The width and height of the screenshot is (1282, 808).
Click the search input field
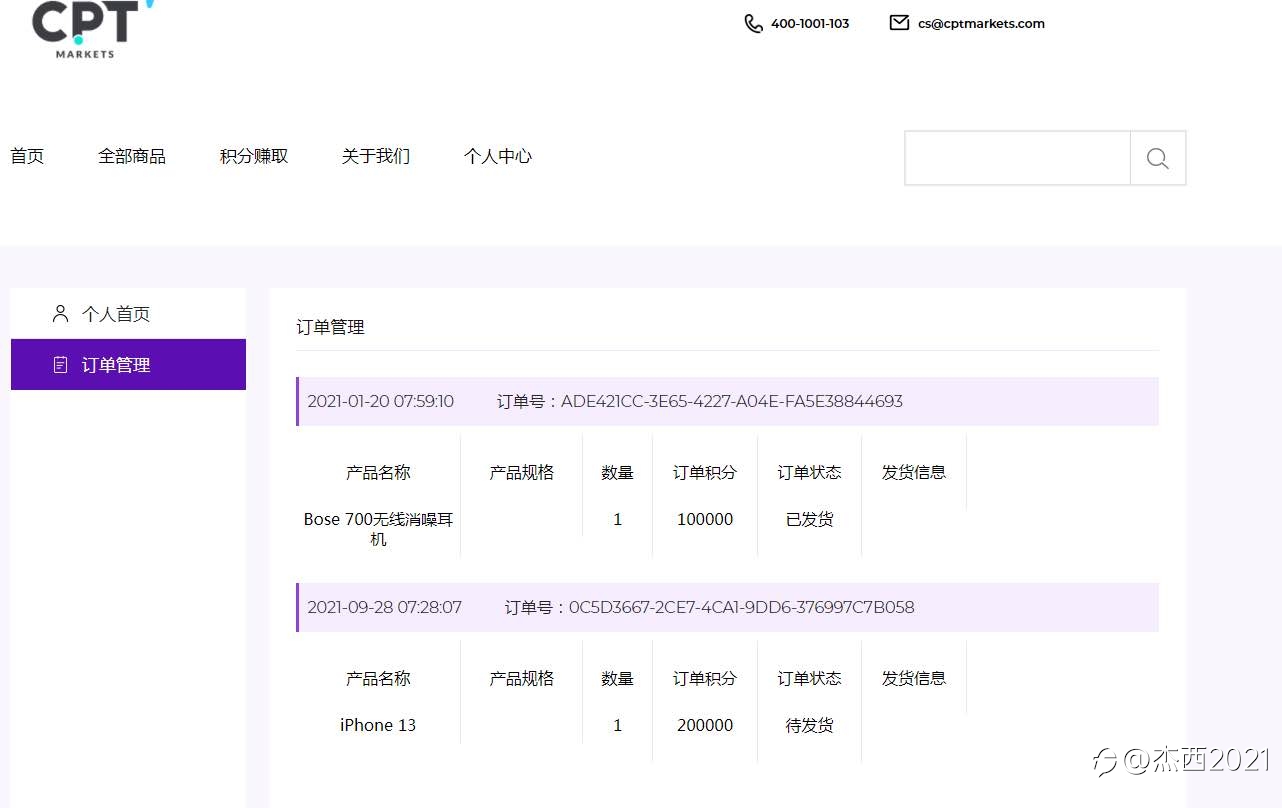(1018, 158)
